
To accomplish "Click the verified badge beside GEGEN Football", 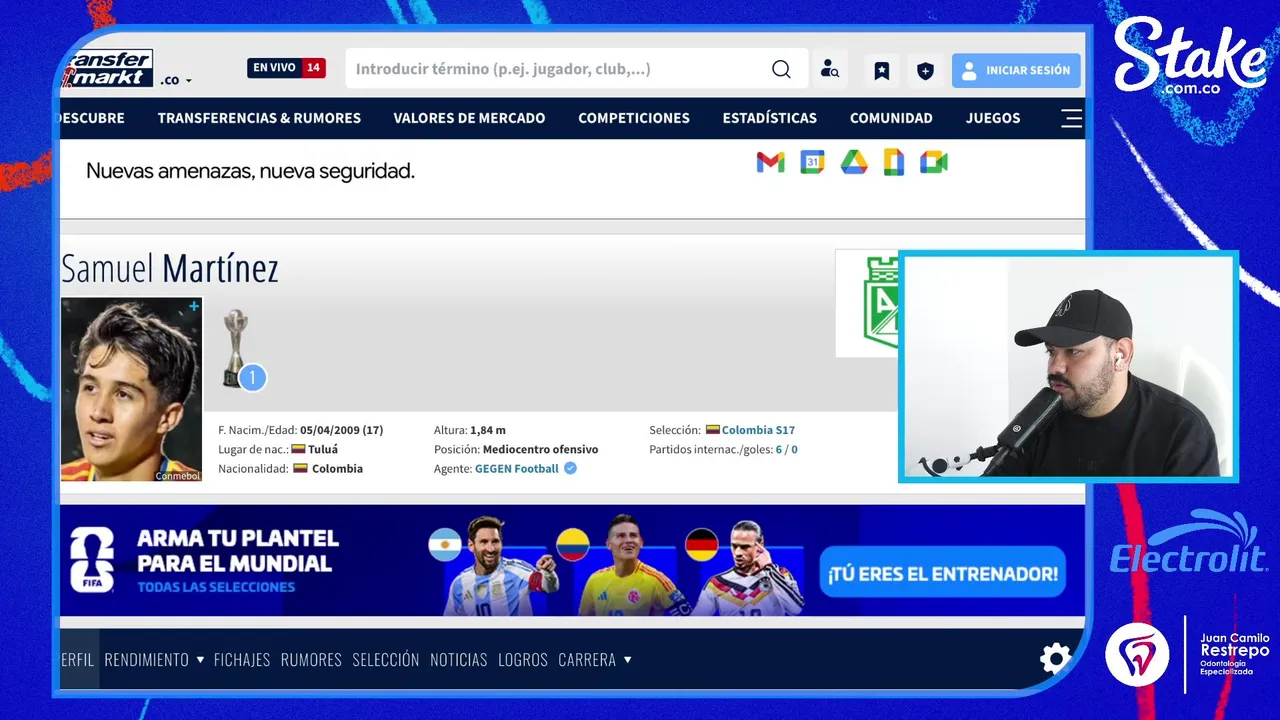I will point(570,468).
